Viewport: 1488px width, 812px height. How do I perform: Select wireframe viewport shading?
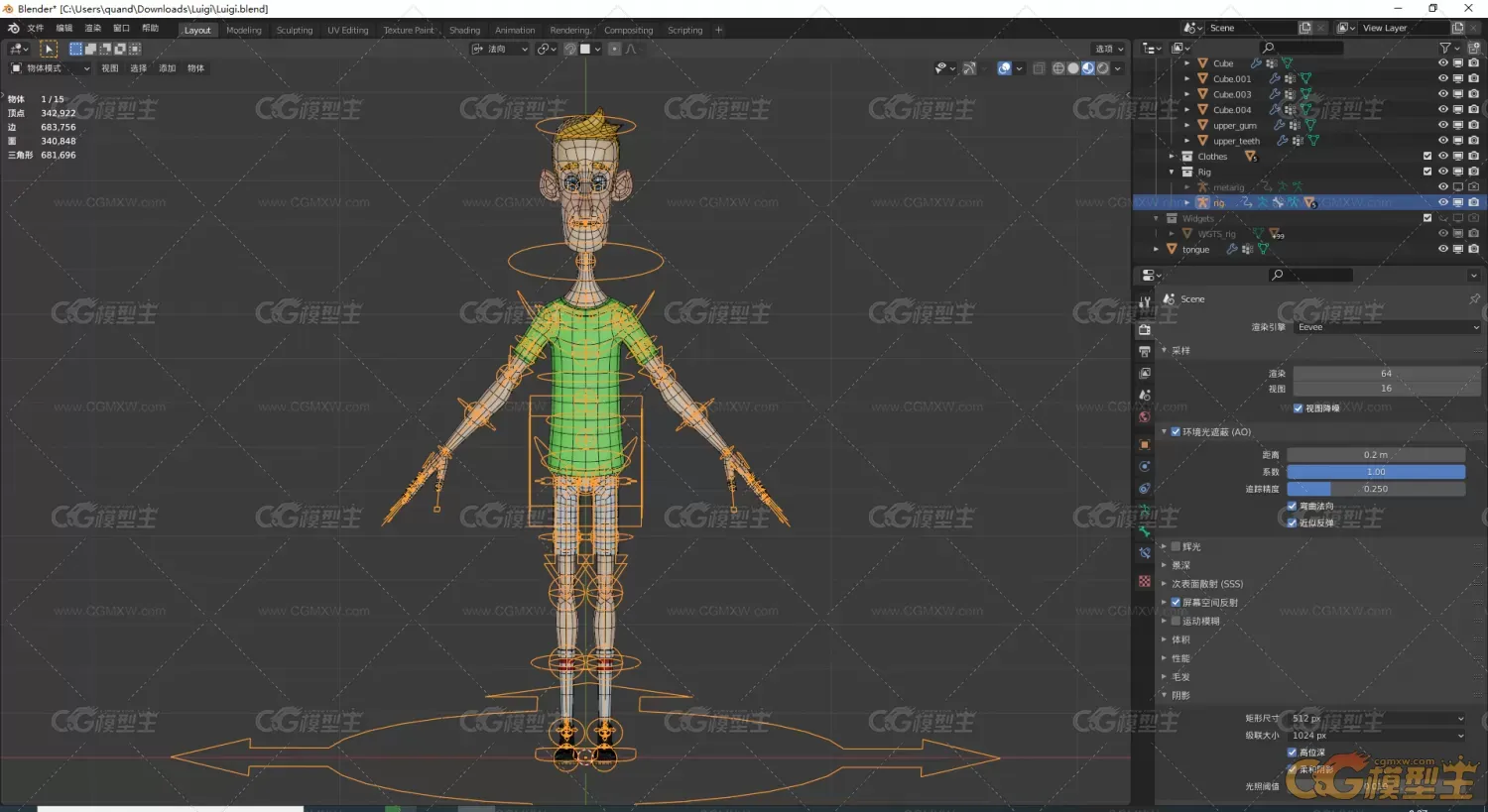1058,68
